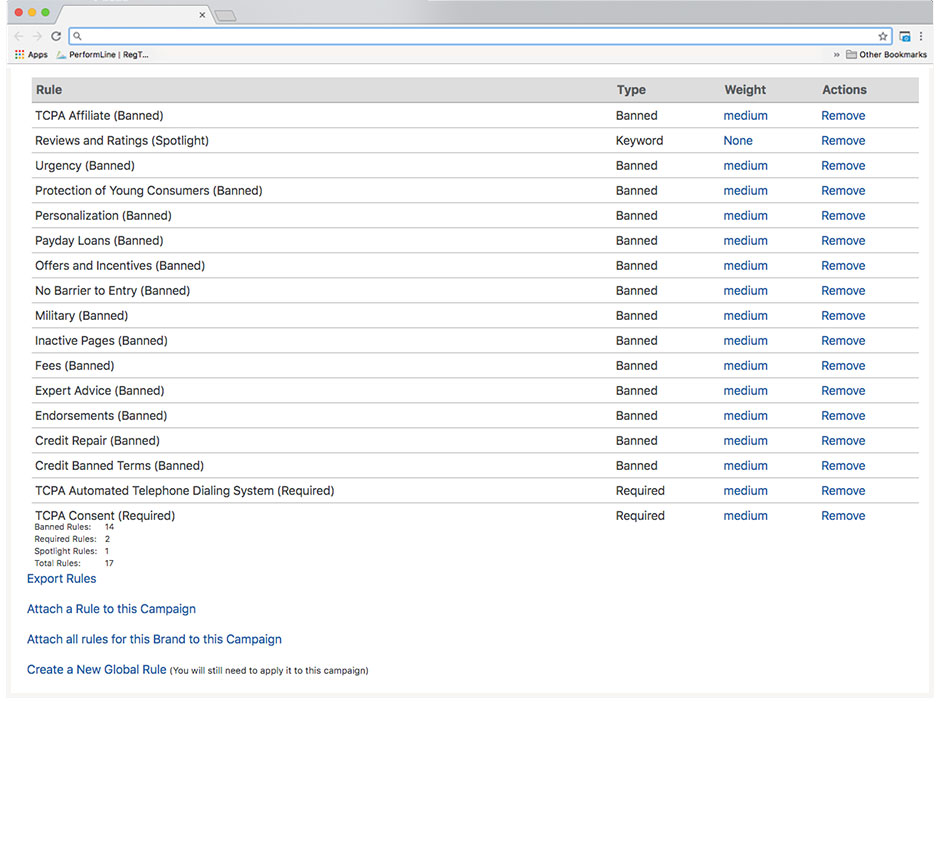This screenshot has height=863, width=940.
Task: Remove the Reviews and Ratings (Spotlight) rule
Action: pos(843,141)
